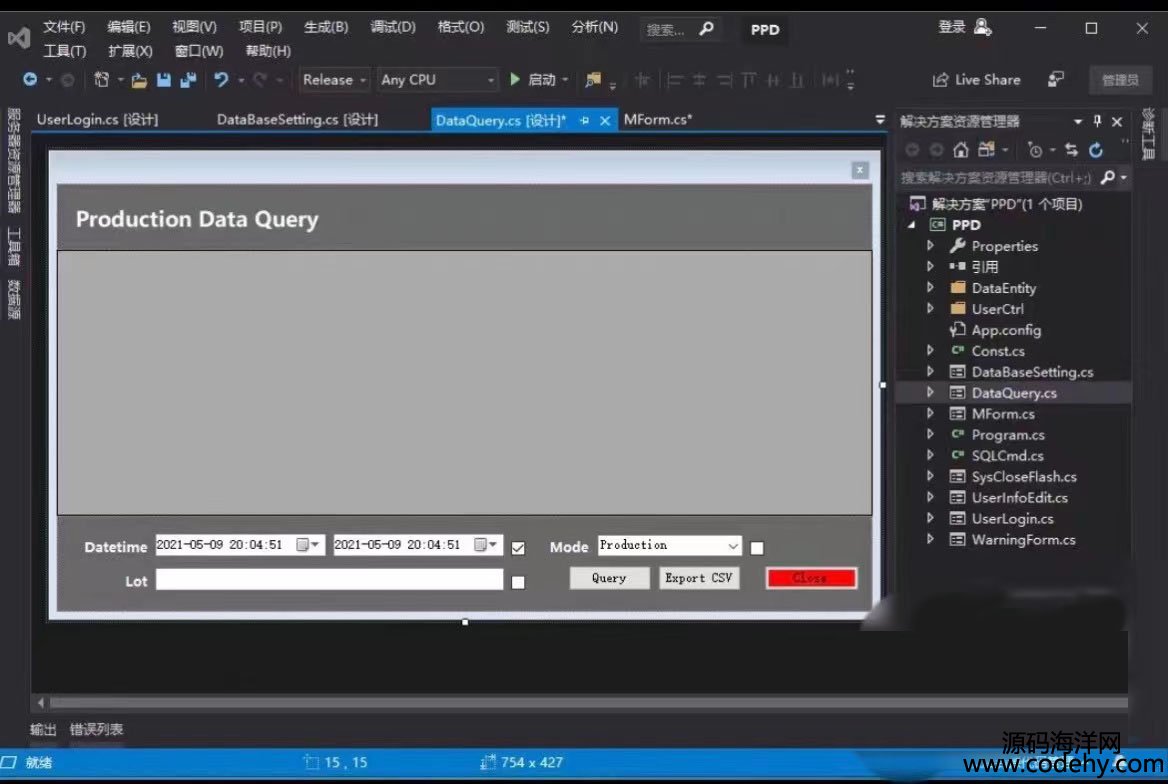Toggle the checked Datetime checkbox
The image size is (1168, 784).
pyautogui.click(x=518, y=548)
